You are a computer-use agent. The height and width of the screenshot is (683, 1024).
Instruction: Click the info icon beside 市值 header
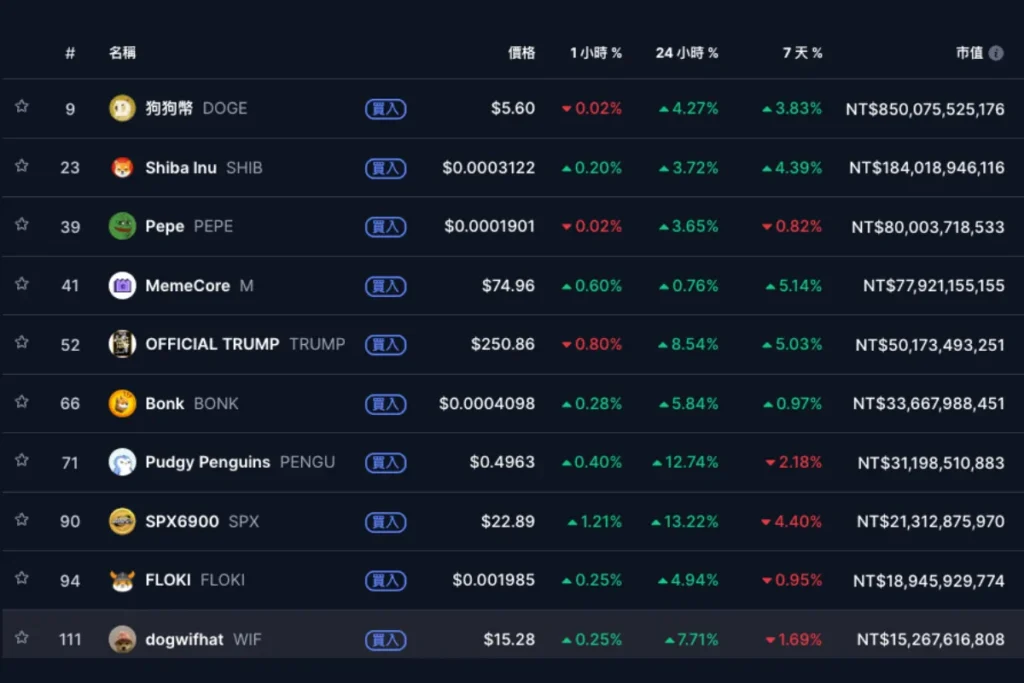996,53
